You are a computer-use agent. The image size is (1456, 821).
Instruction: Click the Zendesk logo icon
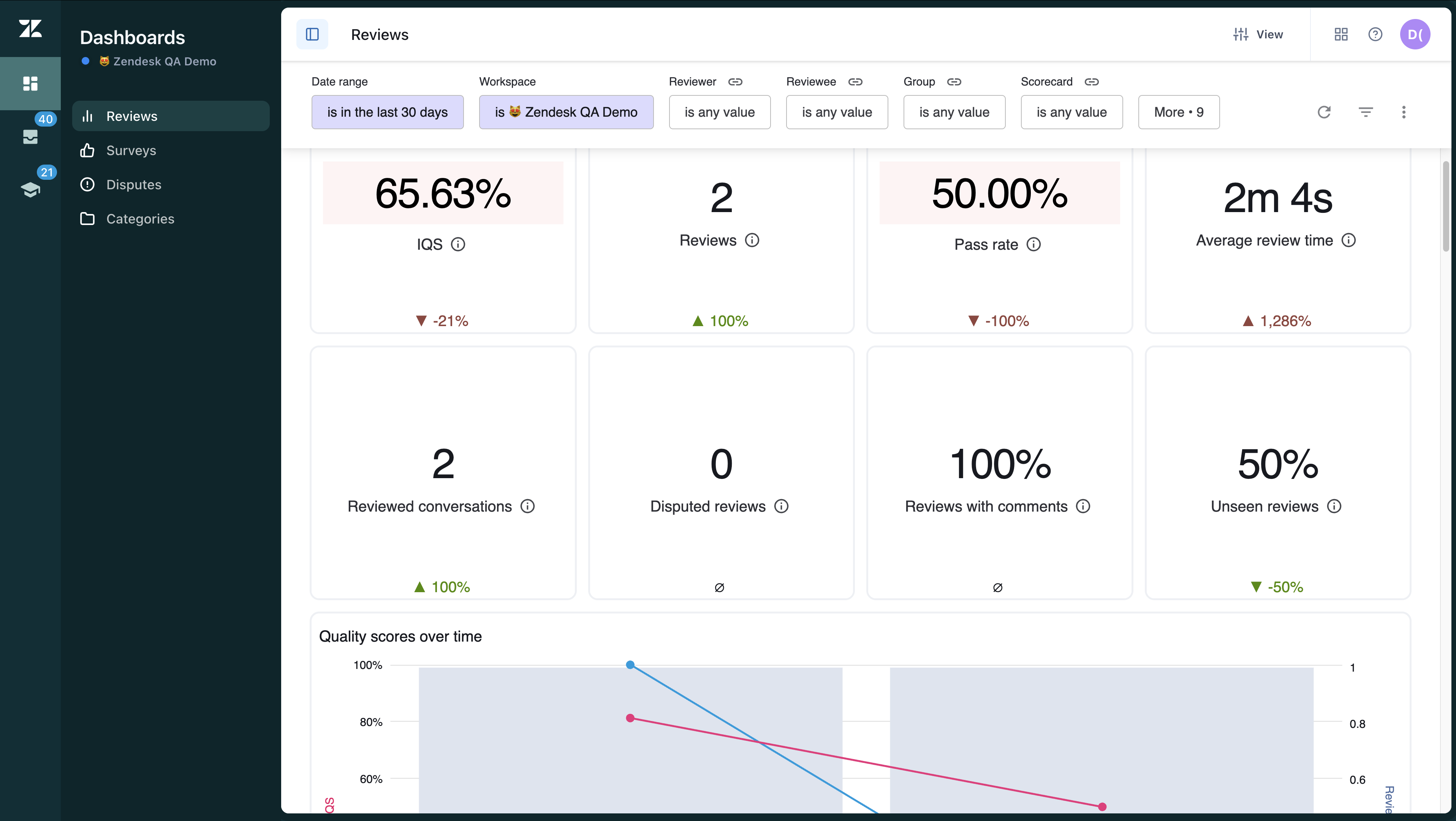(30, 28)
